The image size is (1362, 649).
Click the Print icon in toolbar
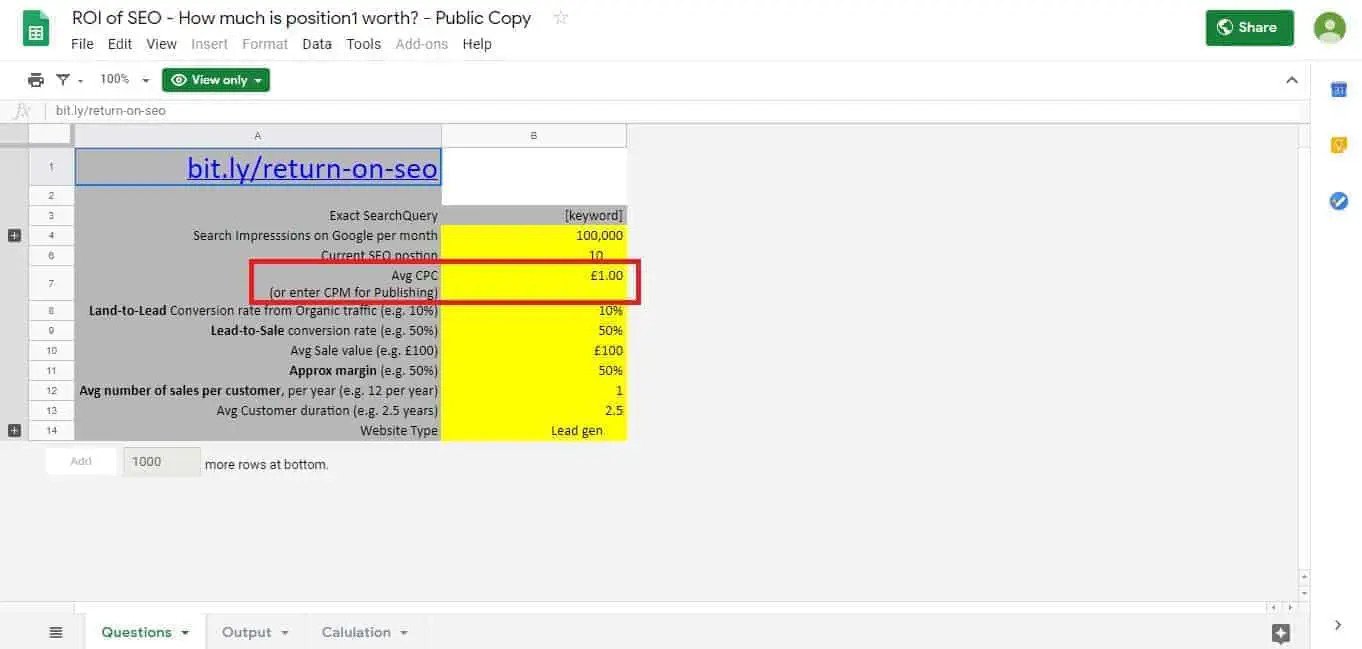coord(36,80)
